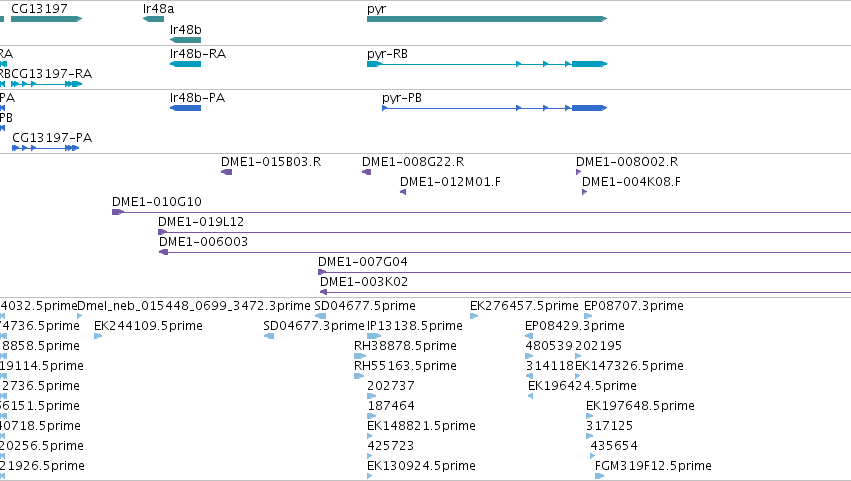Image resolution: width=851 pixels, height=481 pixels.
Task: Select the IP13138.5prime label
Action: 415,326
